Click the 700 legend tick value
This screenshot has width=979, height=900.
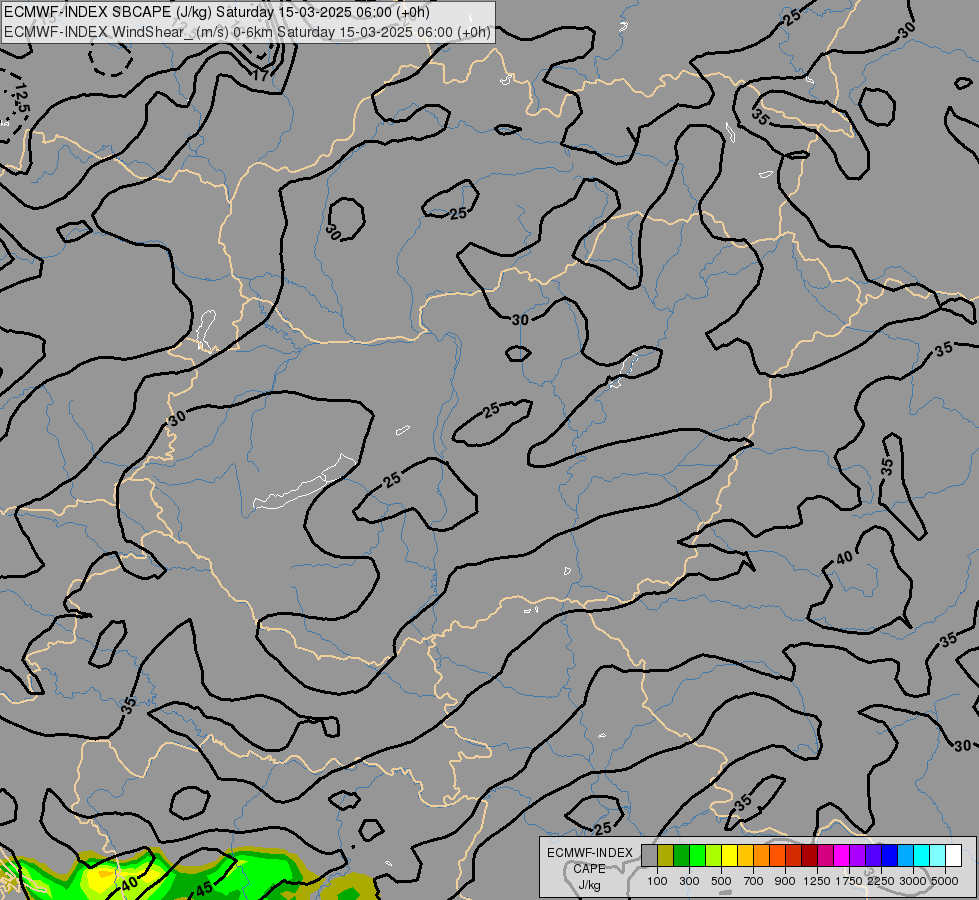tap(754, 881)
